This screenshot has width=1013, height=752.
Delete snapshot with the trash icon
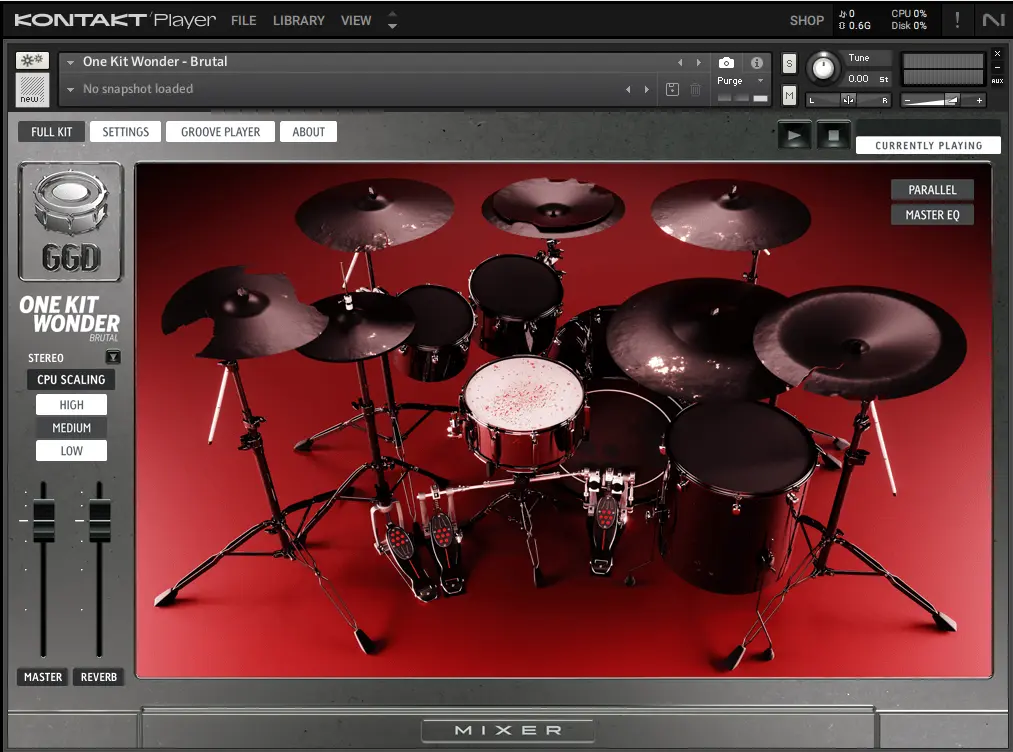click(696, 90)
